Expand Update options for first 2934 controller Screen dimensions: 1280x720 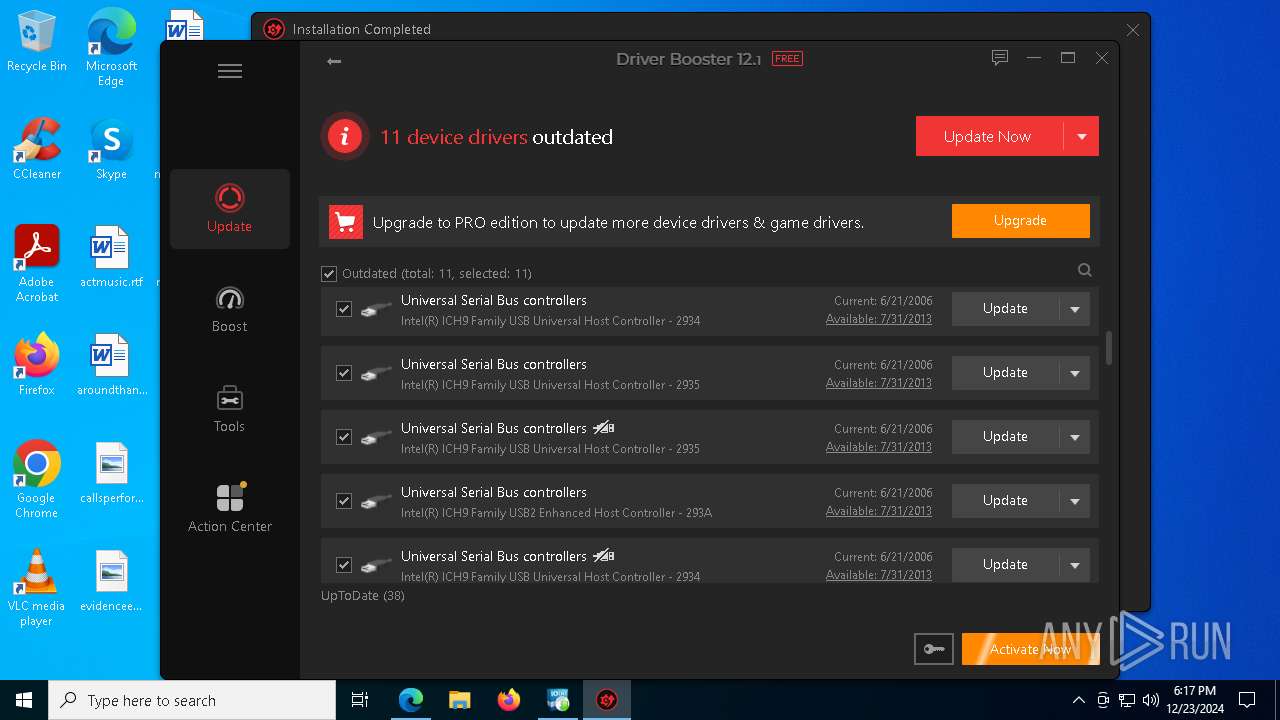tap(1075, 309)
